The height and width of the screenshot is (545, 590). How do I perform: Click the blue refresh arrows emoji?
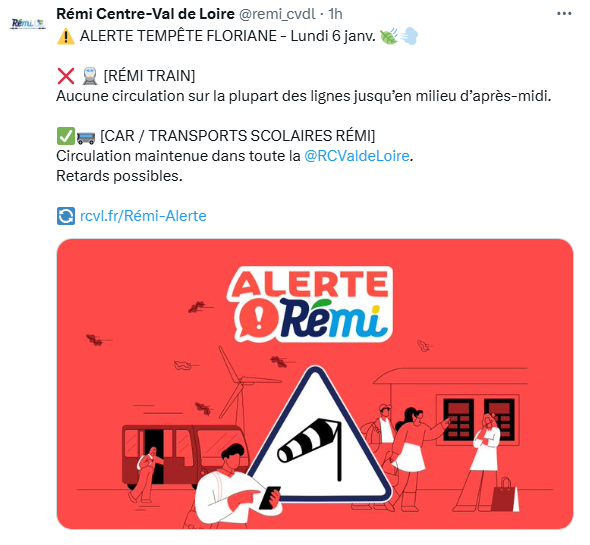pos(66,216)
